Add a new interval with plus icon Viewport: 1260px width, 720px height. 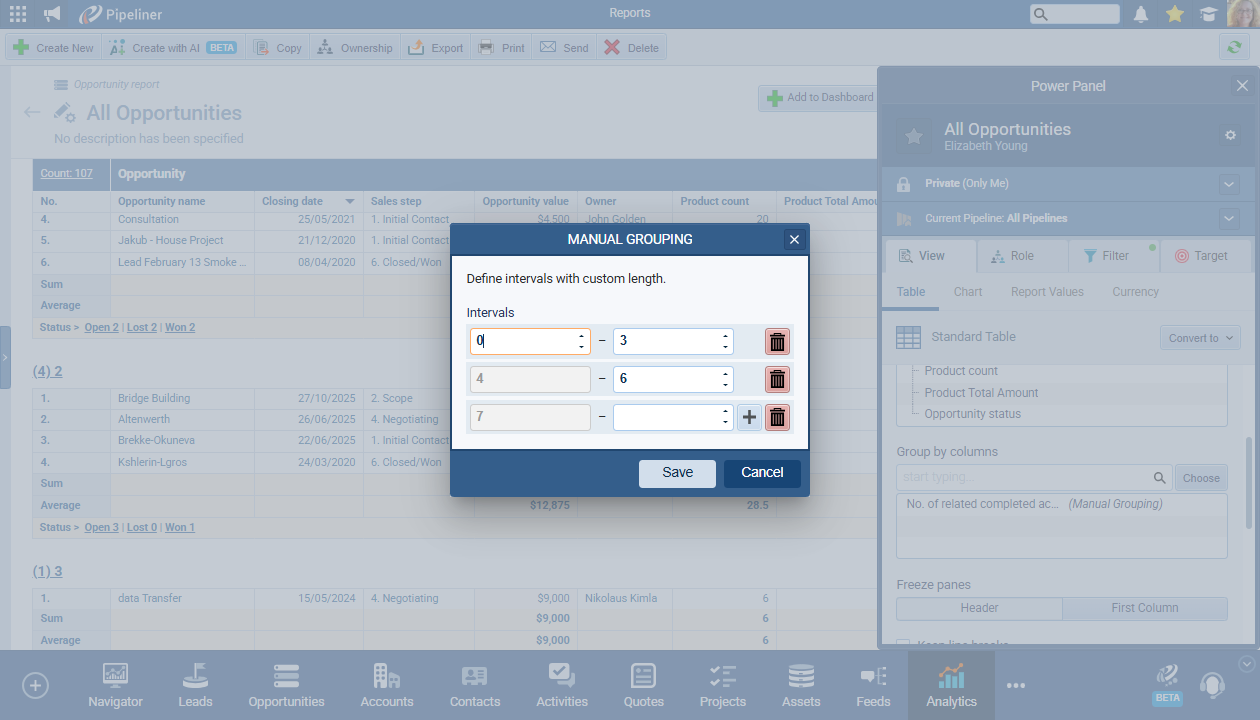(x=749, y=417)
